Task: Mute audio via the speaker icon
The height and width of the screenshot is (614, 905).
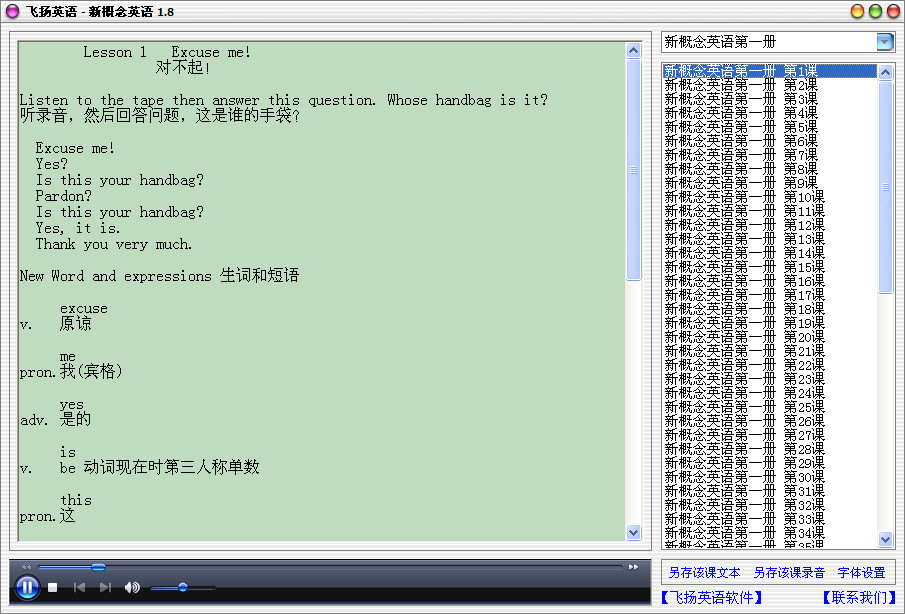Action: pos(131,588)
